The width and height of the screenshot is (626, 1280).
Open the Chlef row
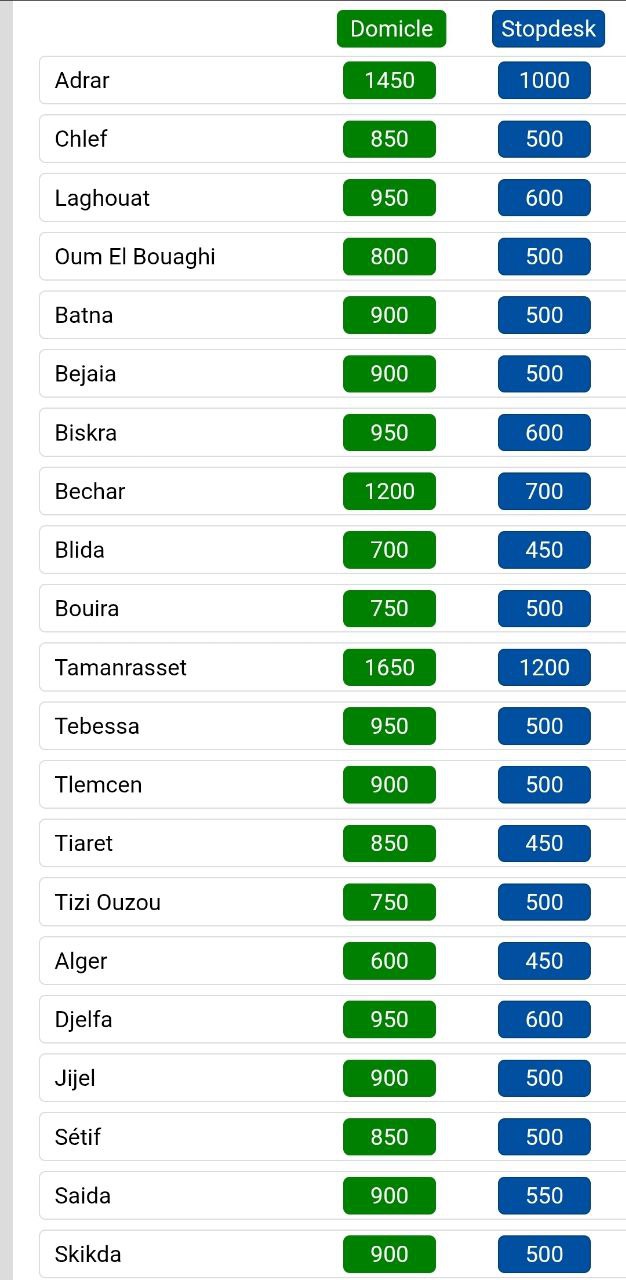click(x=332, y=139)
